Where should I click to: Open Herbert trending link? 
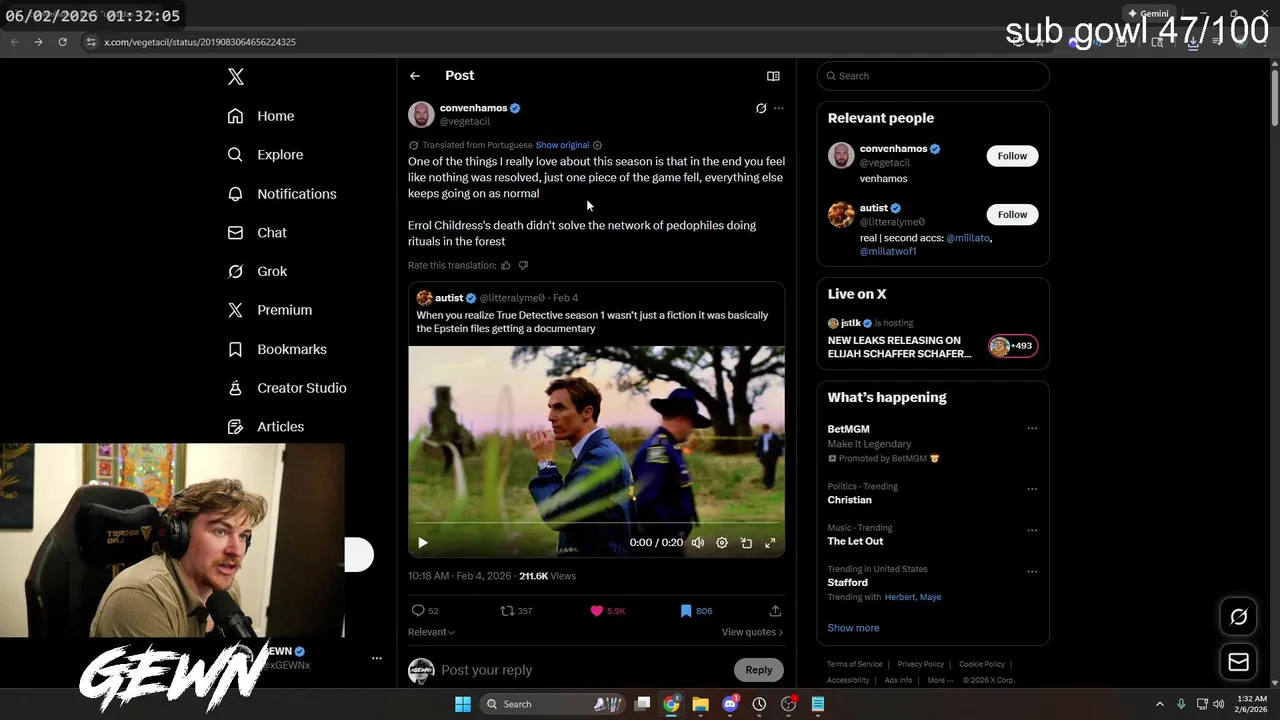point(899,597)
